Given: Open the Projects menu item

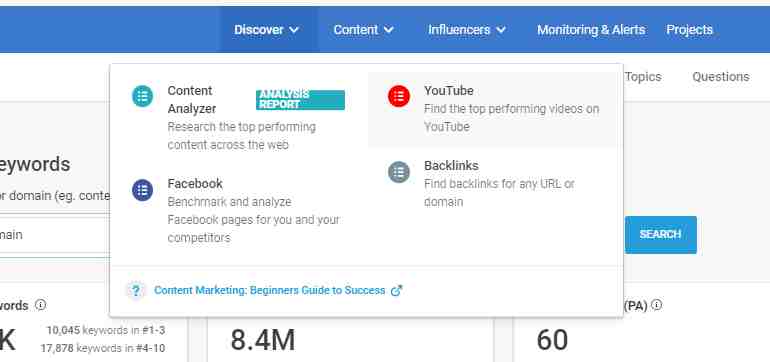Looking at the screenshot, I should click(x=689, y=30).
